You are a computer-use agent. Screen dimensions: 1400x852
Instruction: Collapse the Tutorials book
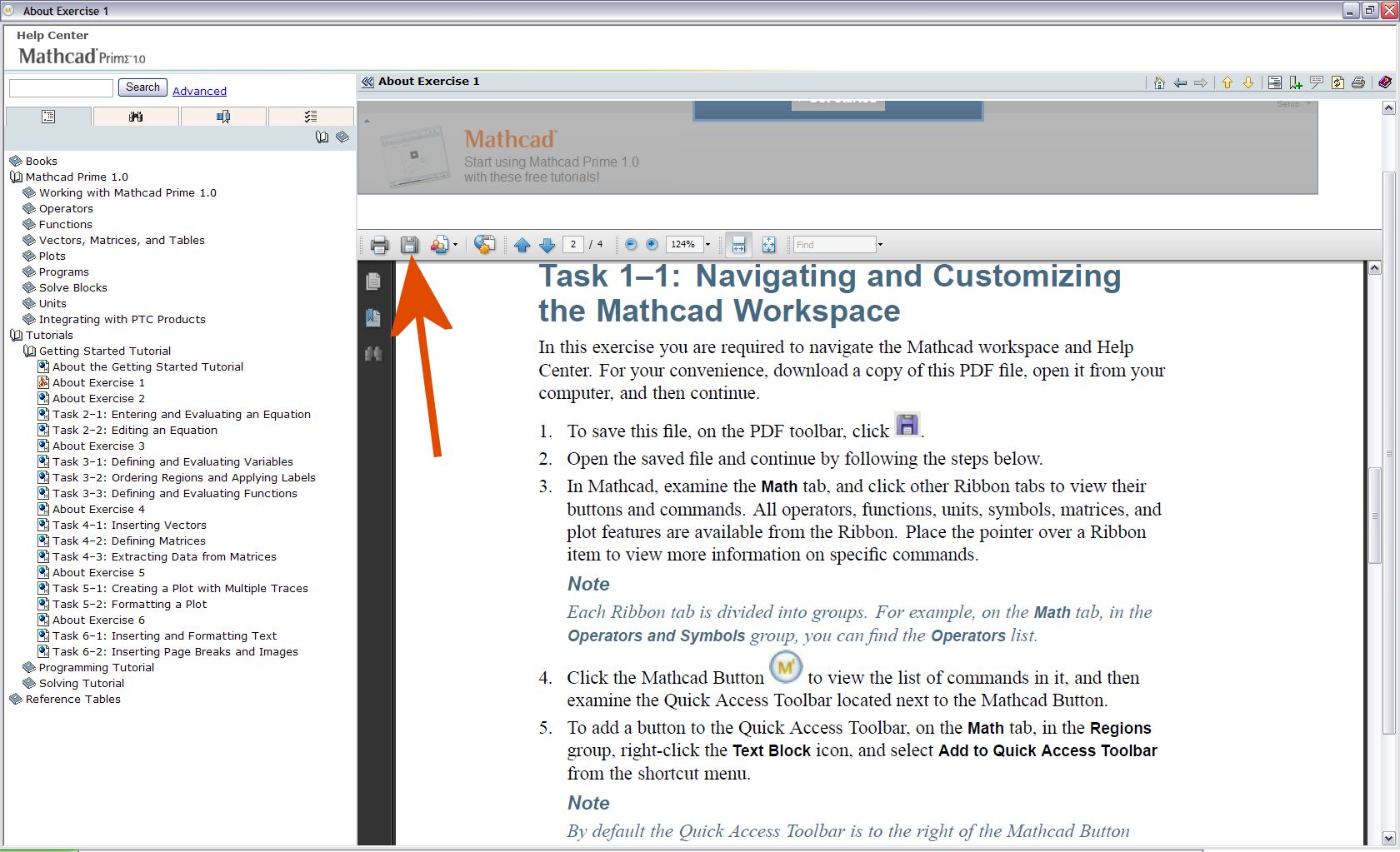[16, 335]
